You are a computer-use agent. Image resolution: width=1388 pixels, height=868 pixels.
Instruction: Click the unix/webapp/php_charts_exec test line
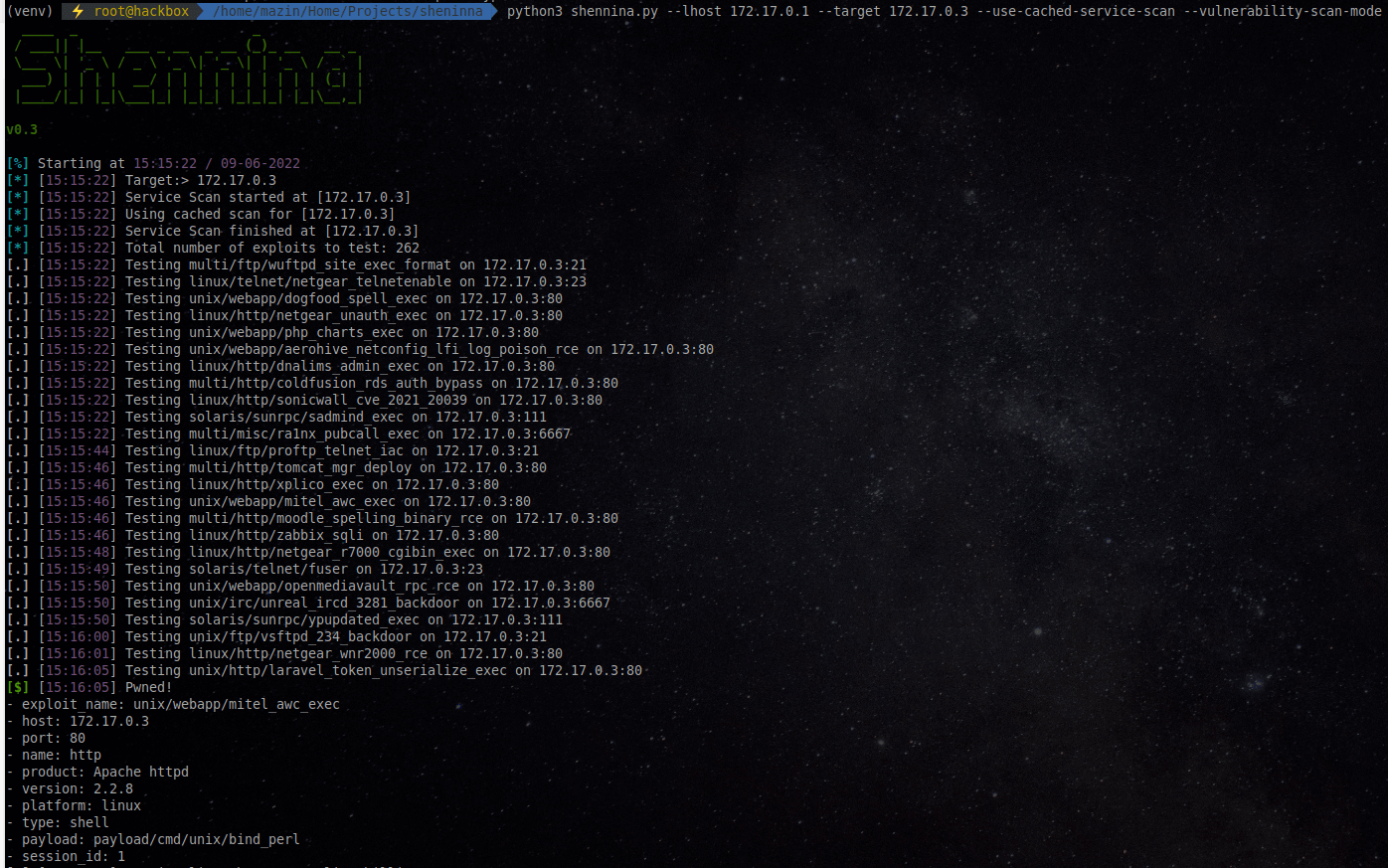[272, 332]
